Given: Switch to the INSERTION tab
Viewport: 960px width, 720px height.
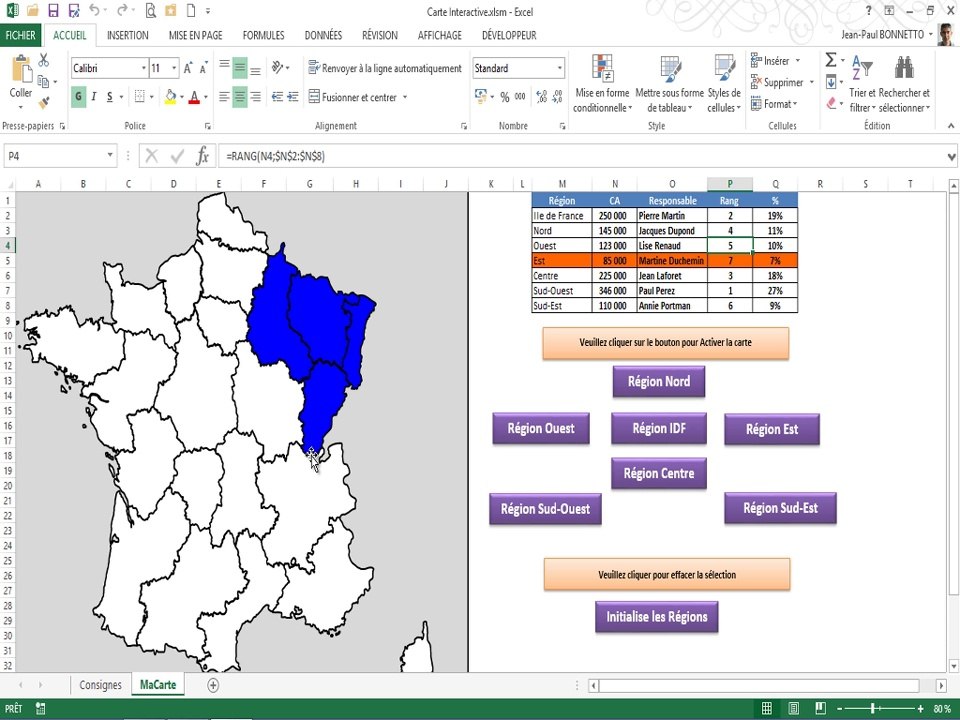Looking at the screenshot, I should click(128, 36).
